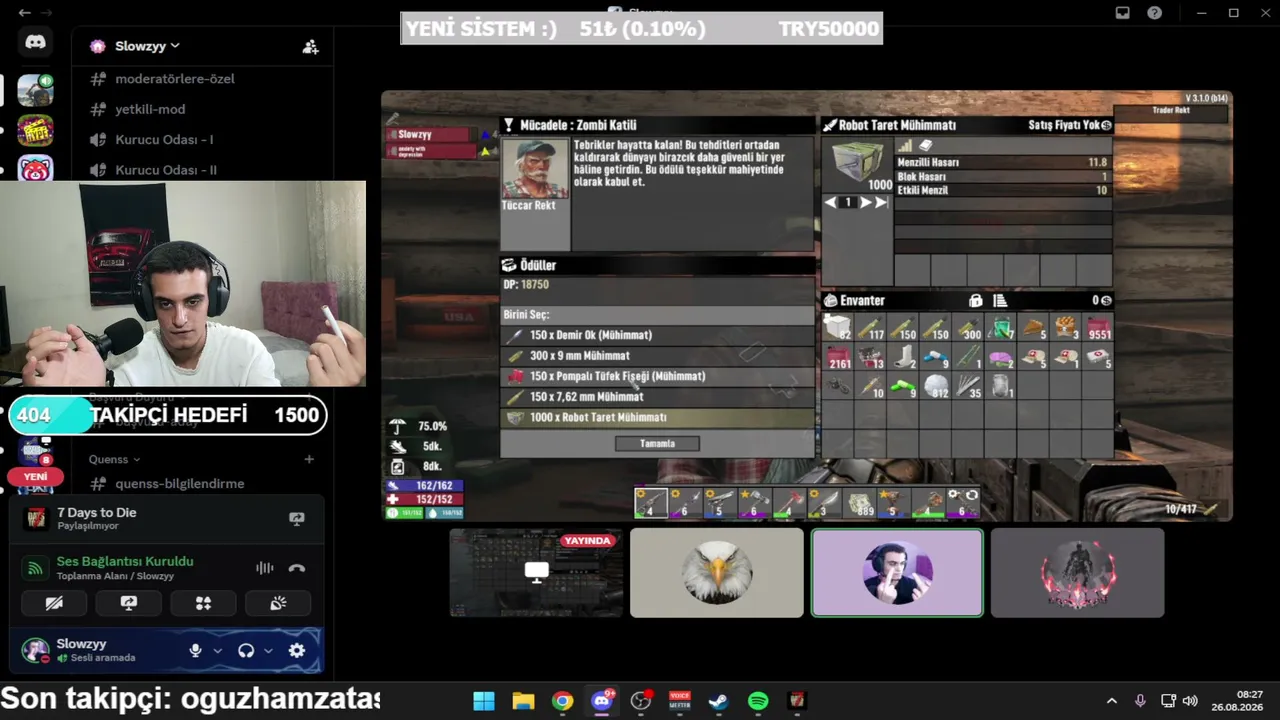The width and height of the screenshot is (1280, 720).
Task: Show item description via the book icon
Action: pyautogui.click(x=926, y=146)
